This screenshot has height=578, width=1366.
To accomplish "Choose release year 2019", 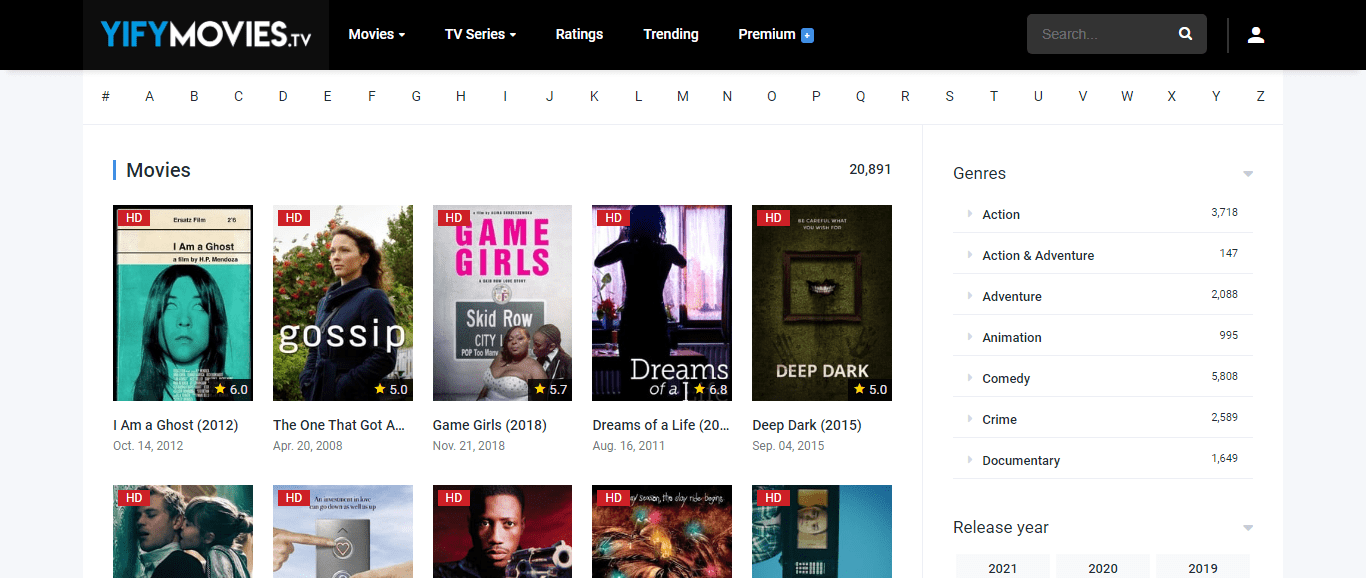I will (1203, 567).
